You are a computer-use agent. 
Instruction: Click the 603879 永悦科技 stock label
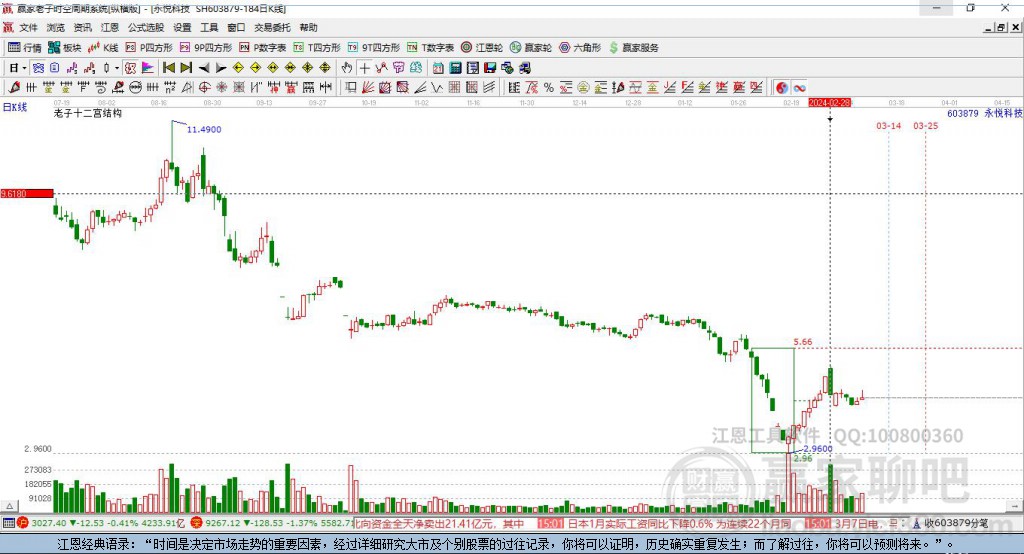pyautogui.click(x=985, y=113)
